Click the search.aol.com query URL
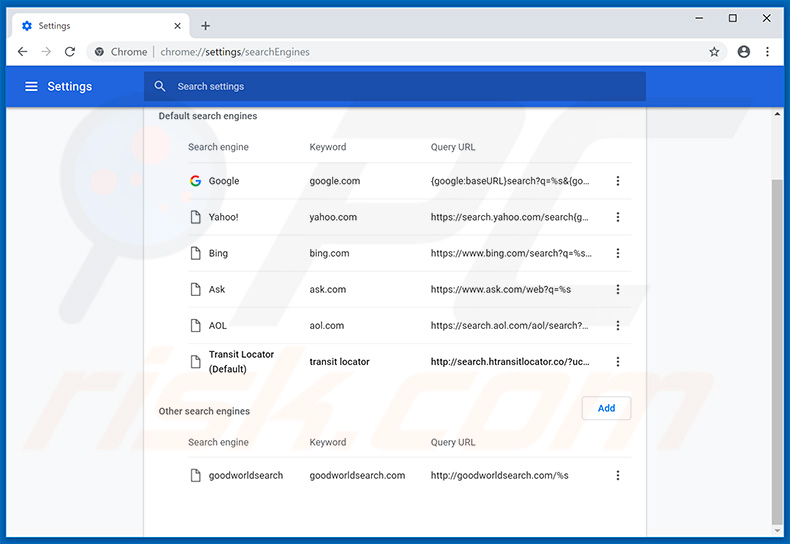The width and height of the screenshot is (790, 544). [x=509, y=326]
